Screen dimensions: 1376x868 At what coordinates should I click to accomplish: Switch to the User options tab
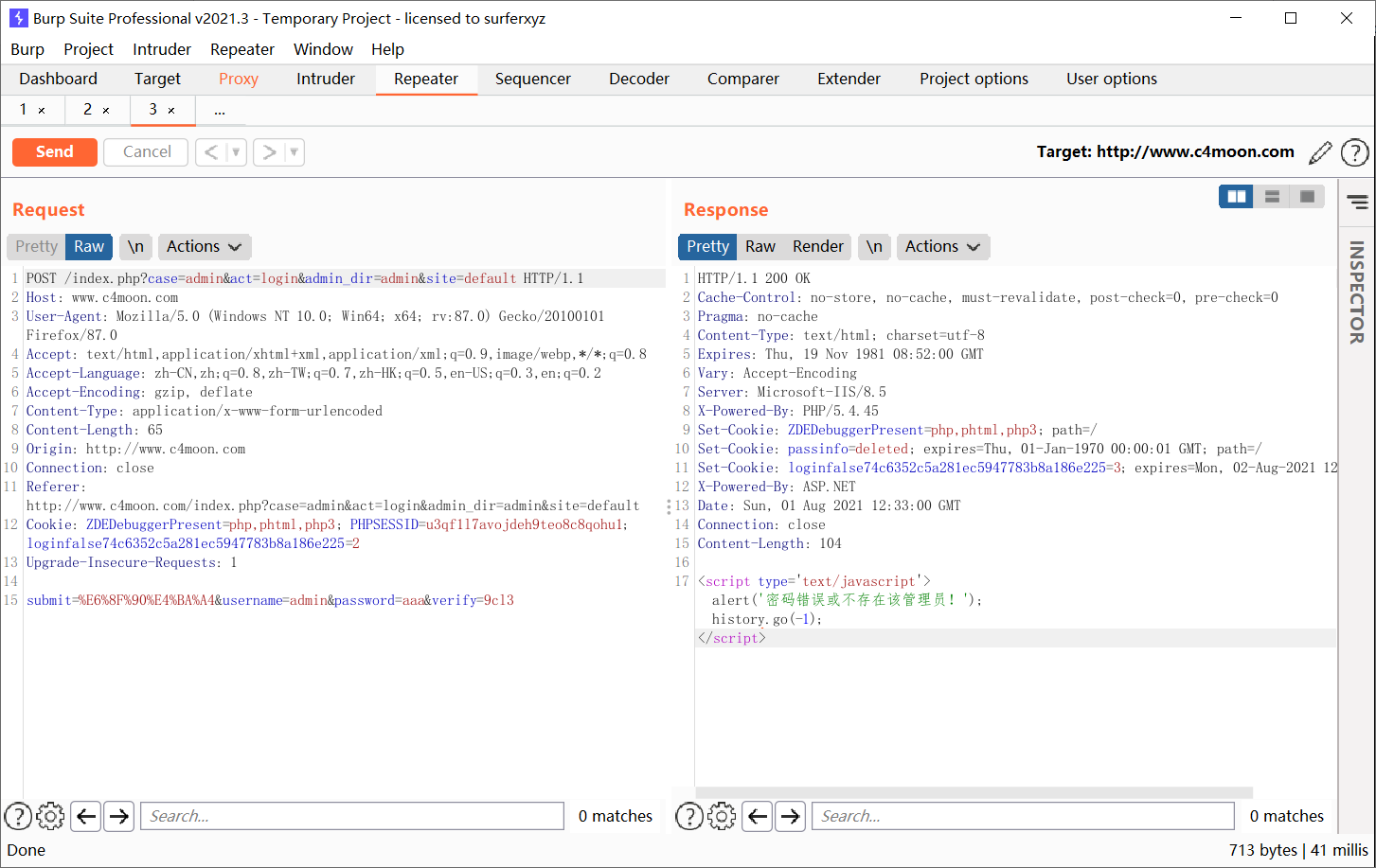(1112, 80)
